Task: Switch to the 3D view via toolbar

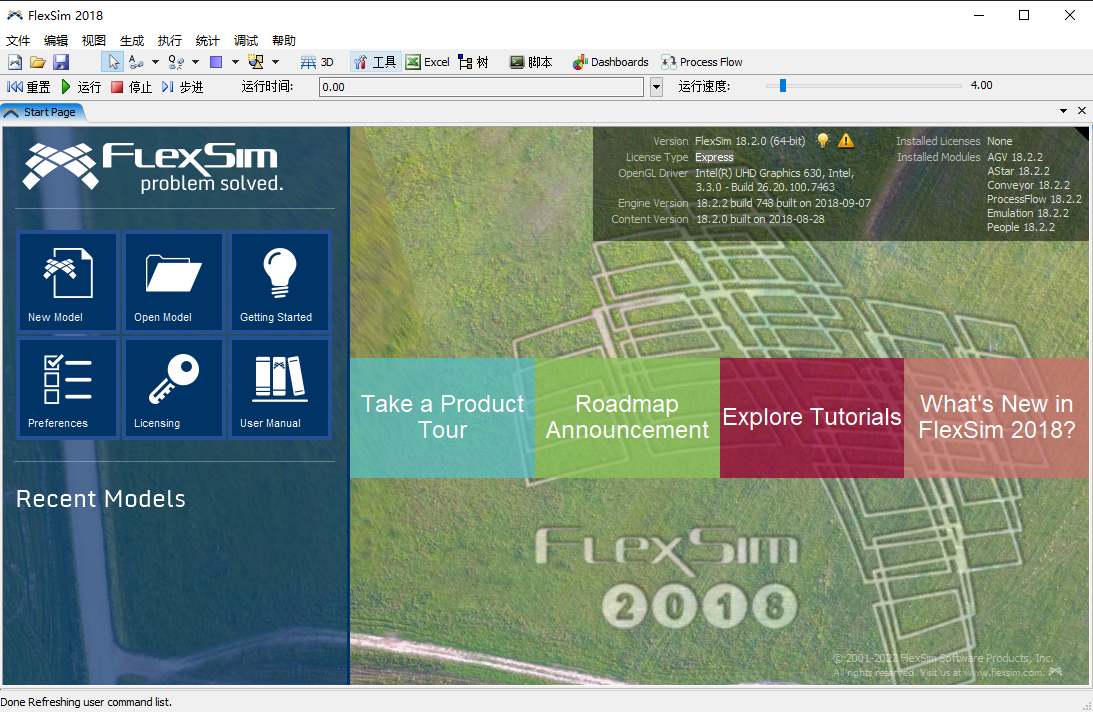Action: coord(315,61)
